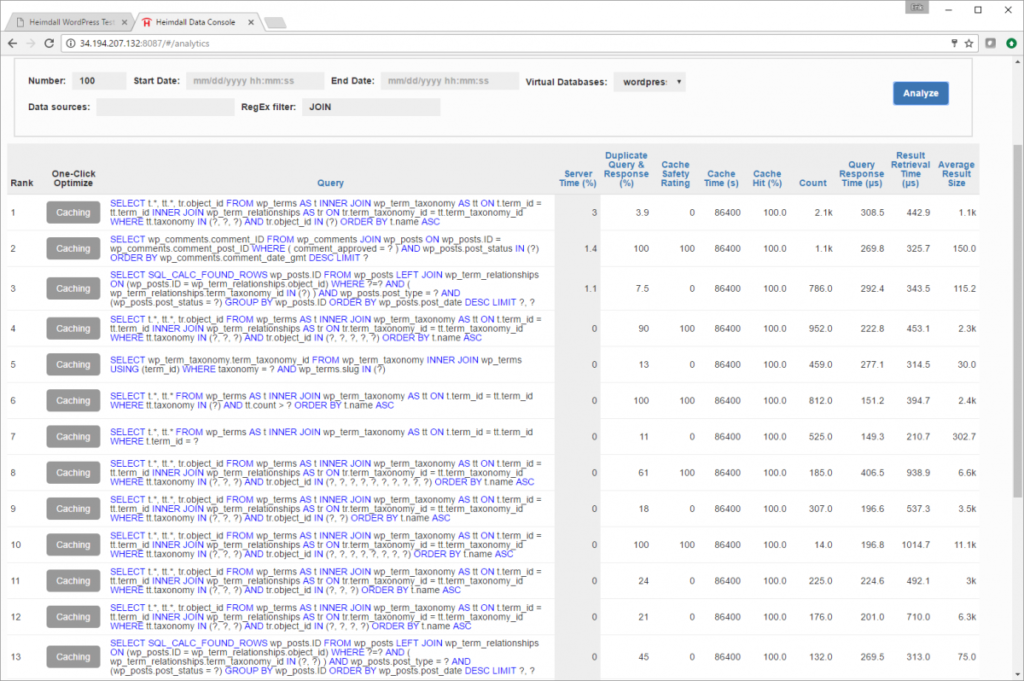Edit the RegEx filter field

(x=371, y=106)
